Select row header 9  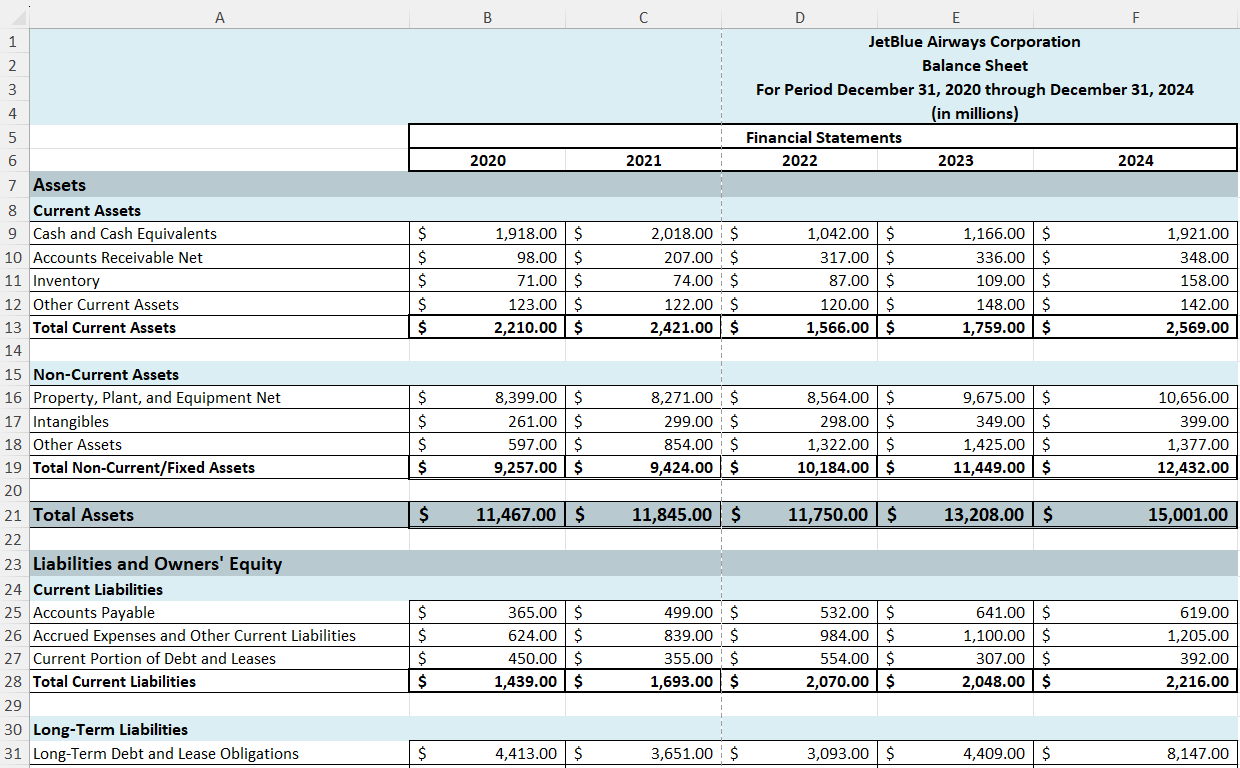click(12, 233)
